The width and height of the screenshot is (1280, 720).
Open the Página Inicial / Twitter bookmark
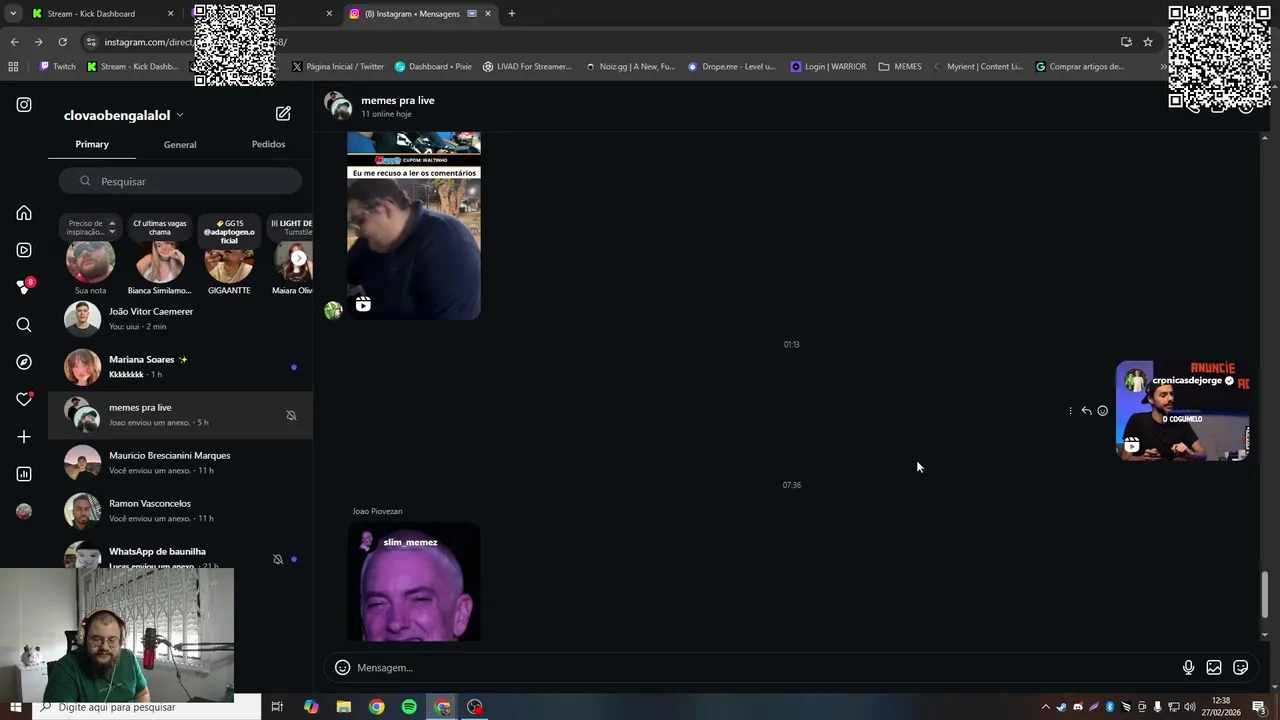338,67
